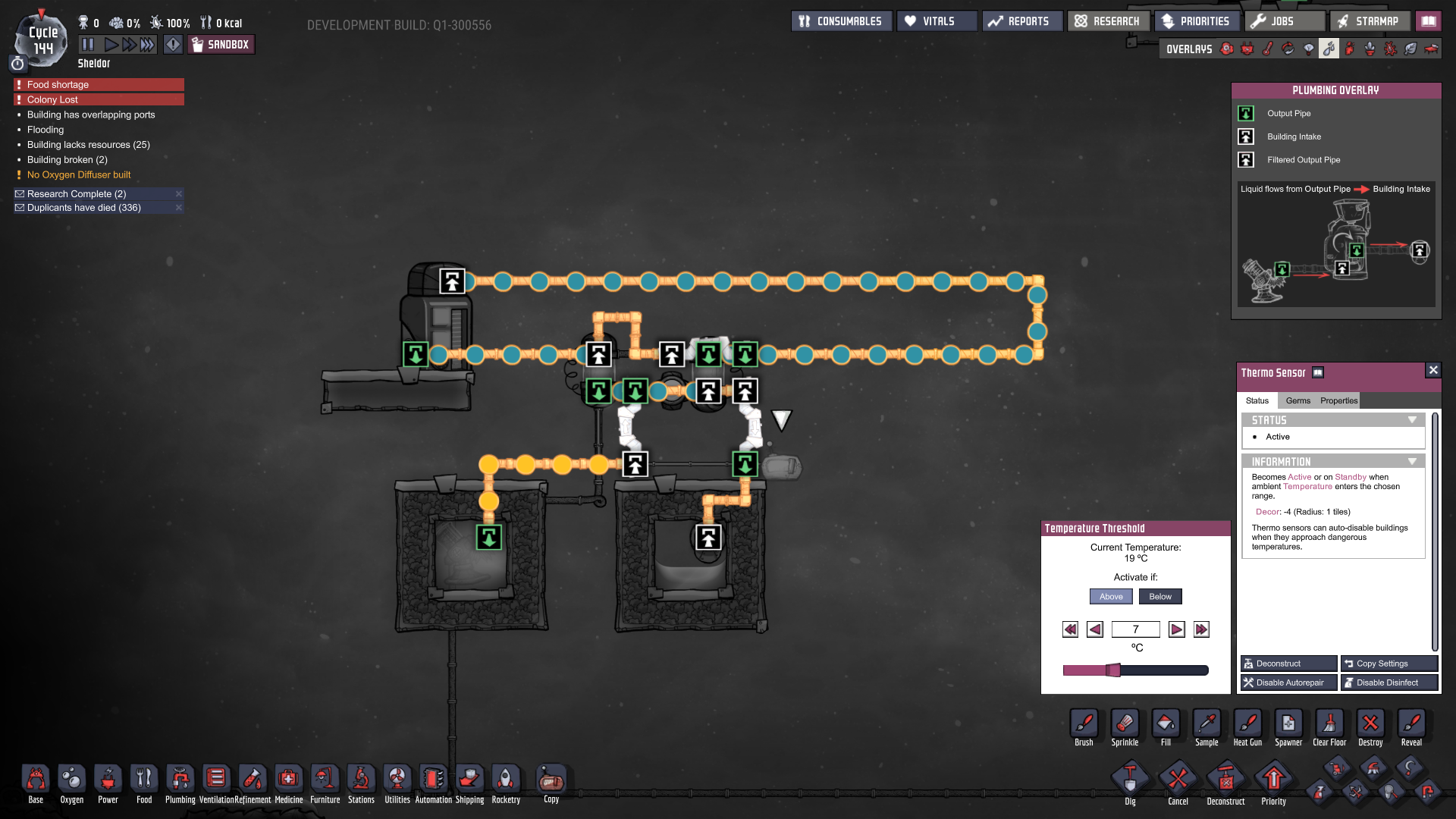Set activation to Above temperature
This screenshot has height=819, width=1456.
(x=1111, y=597)
